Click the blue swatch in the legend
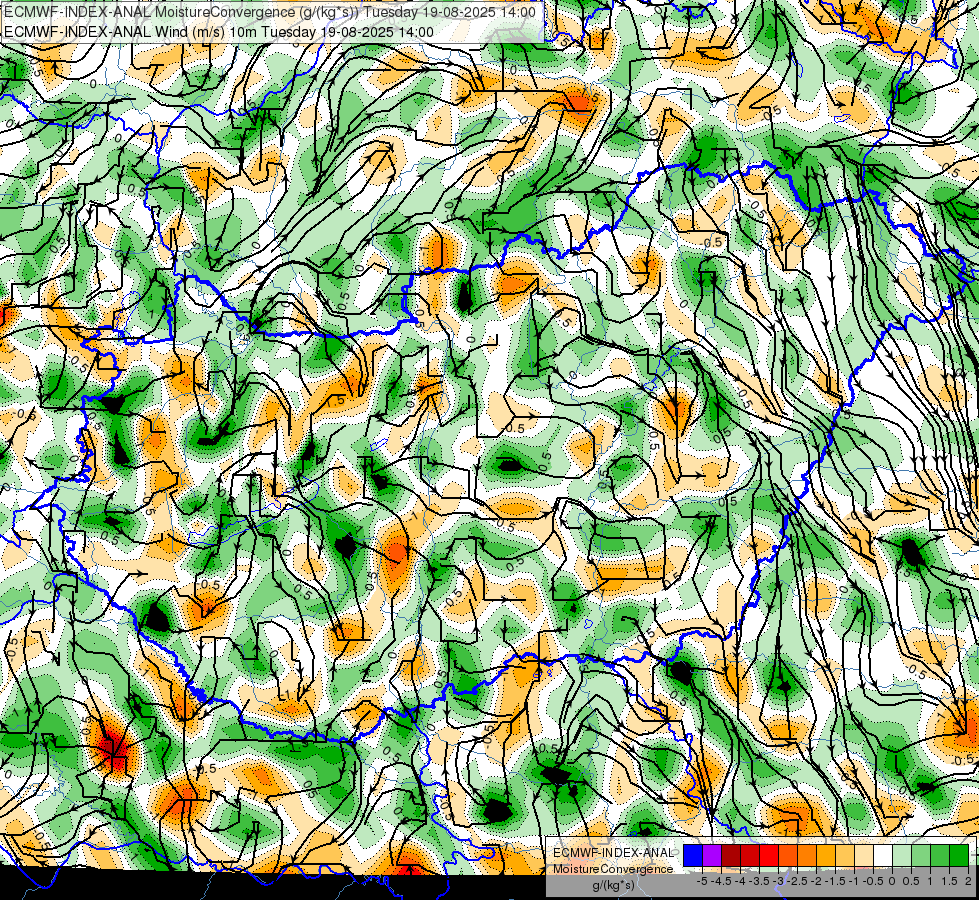 (x=693, y=856)
